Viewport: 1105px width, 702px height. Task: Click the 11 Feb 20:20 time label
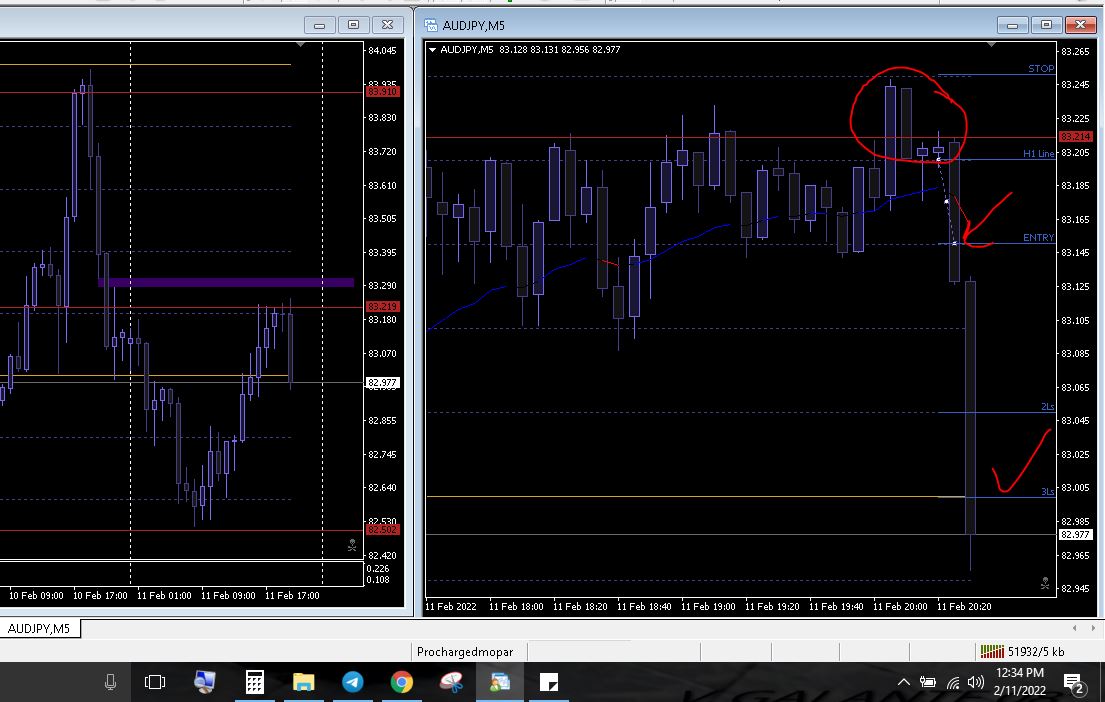pos(963,606)
